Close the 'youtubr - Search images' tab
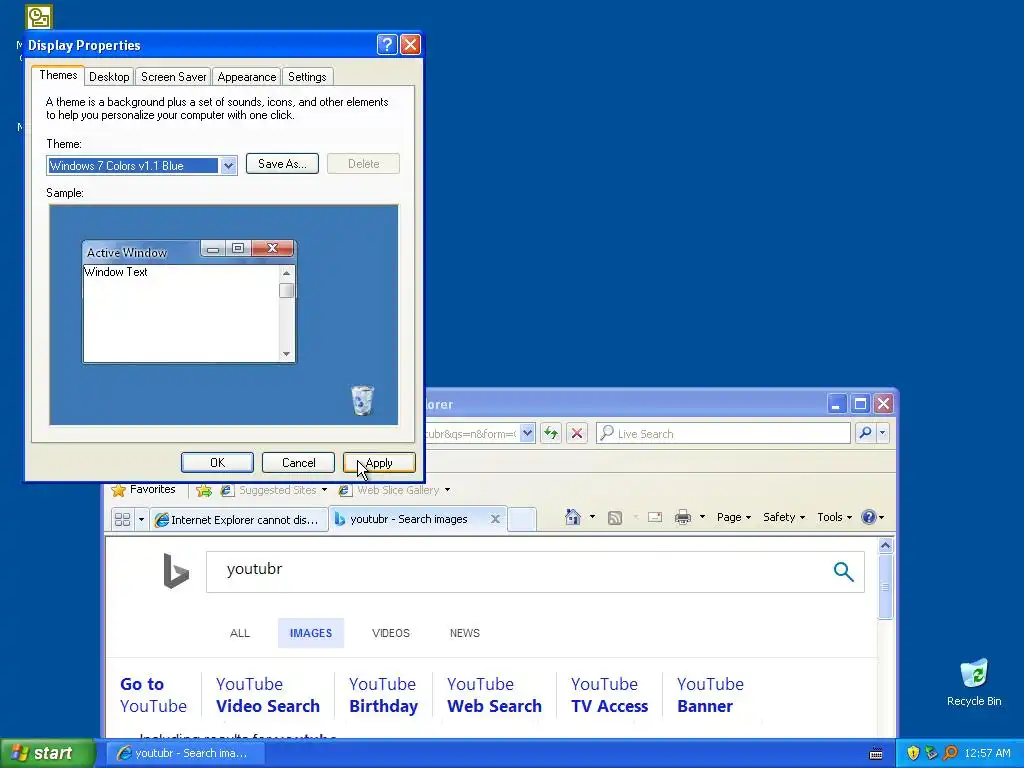 495,519
